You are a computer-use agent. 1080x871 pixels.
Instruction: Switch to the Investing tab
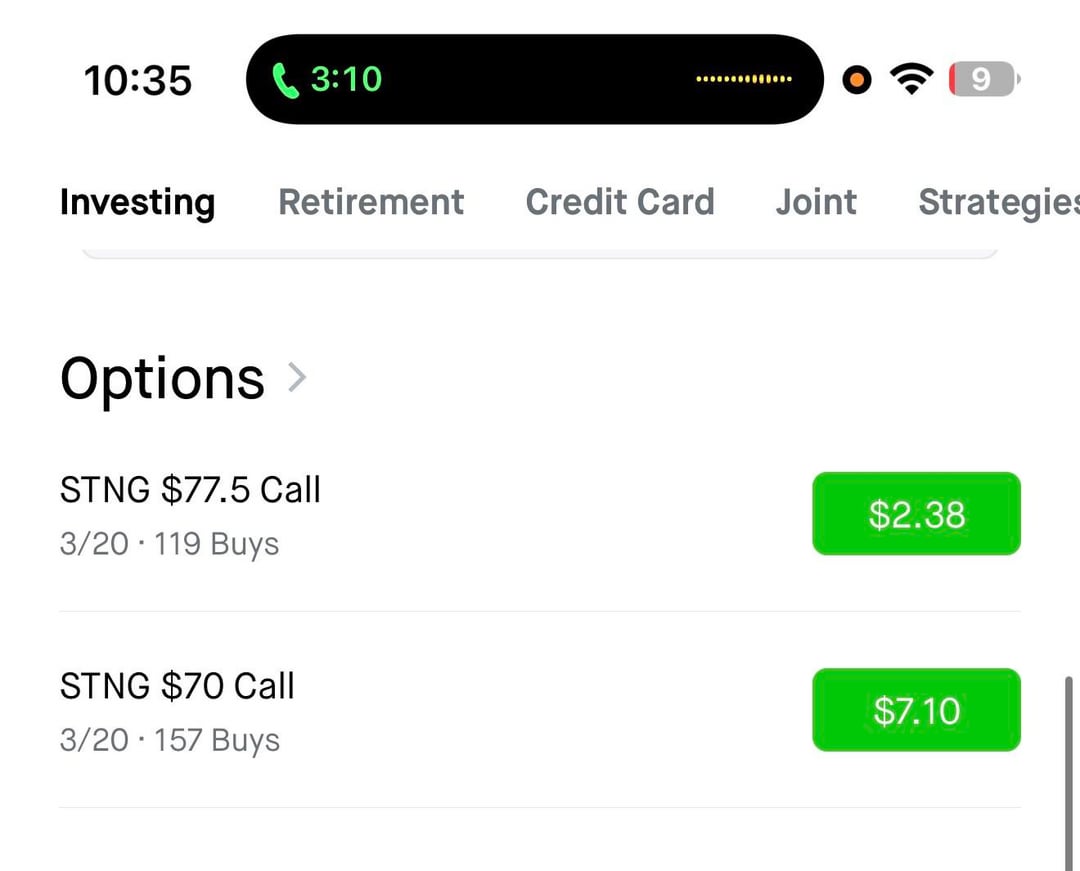[x=137, y=202]
